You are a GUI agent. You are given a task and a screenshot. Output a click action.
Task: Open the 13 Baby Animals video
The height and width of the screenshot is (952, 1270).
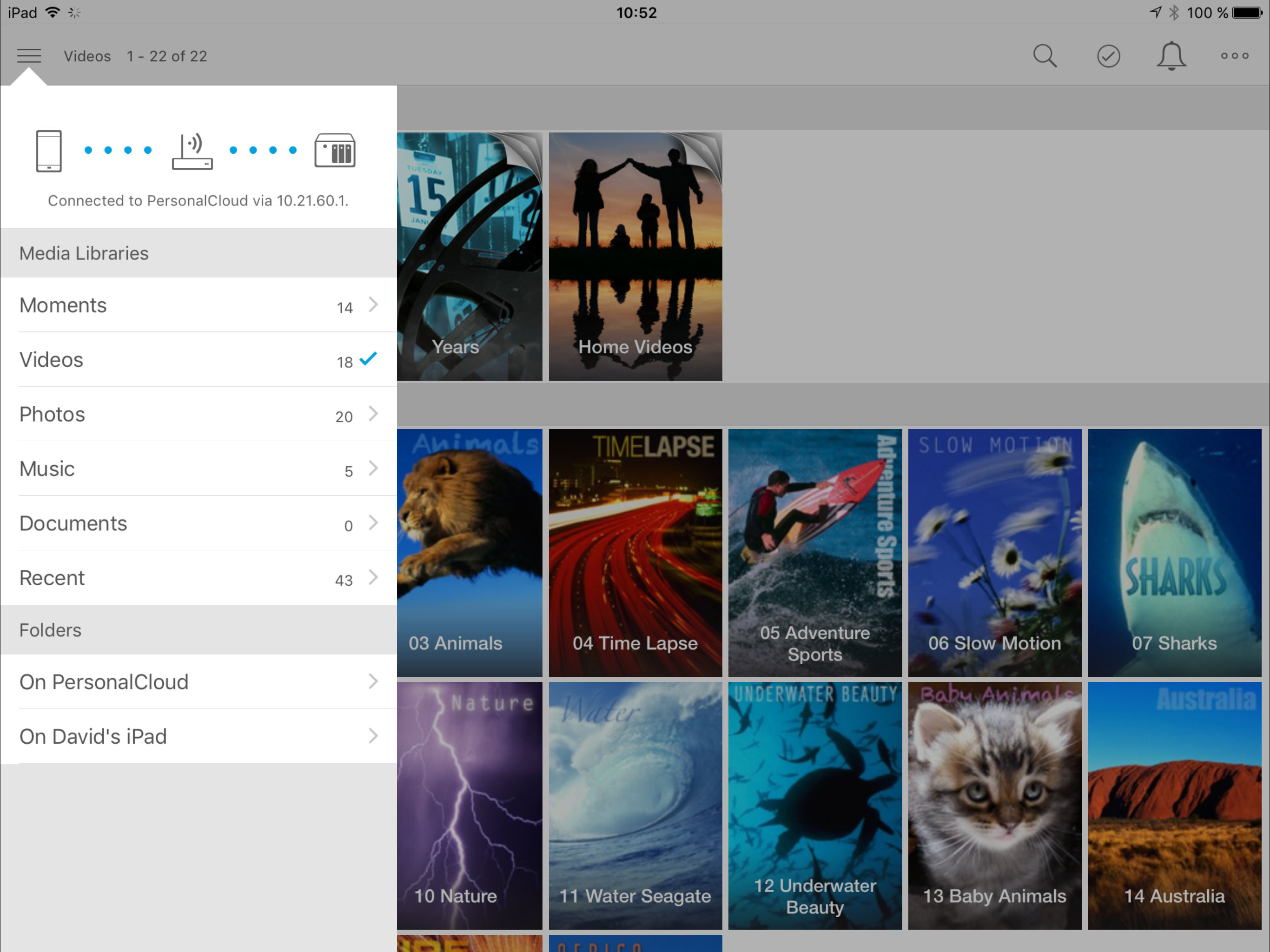point(994,805)
